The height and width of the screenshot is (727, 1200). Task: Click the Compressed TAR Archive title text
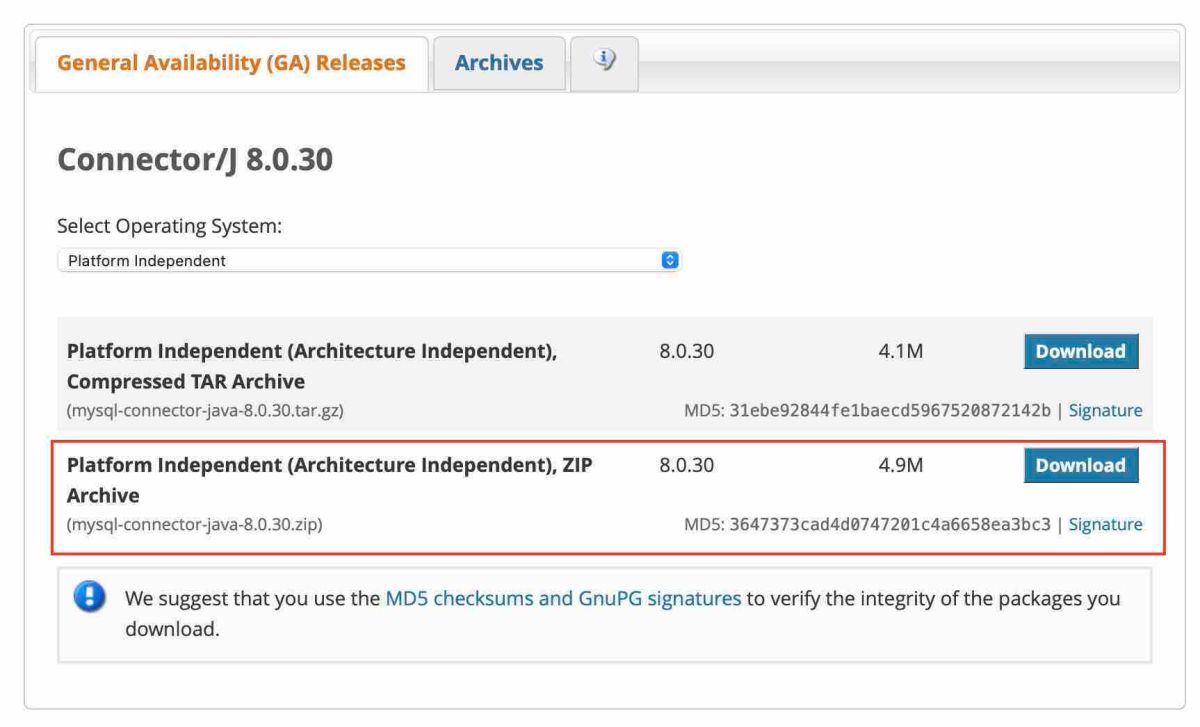[x=311, y=366]
